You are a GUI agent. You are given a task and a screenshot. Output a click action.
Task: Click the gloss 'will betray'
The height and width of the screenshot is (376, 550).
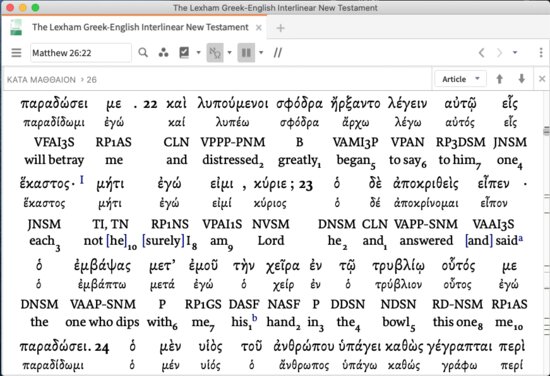coord(54,160)
